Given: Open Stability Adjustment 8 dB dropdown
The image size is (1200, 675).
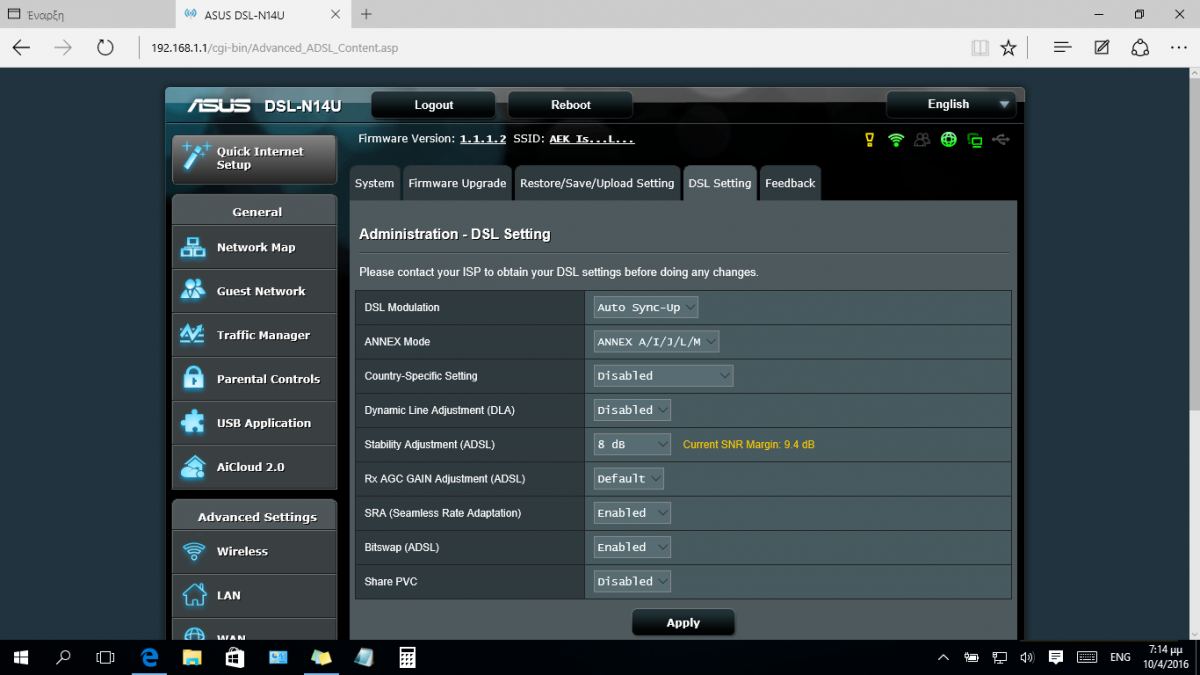Looking at the screenshot, I should point(632,444).
